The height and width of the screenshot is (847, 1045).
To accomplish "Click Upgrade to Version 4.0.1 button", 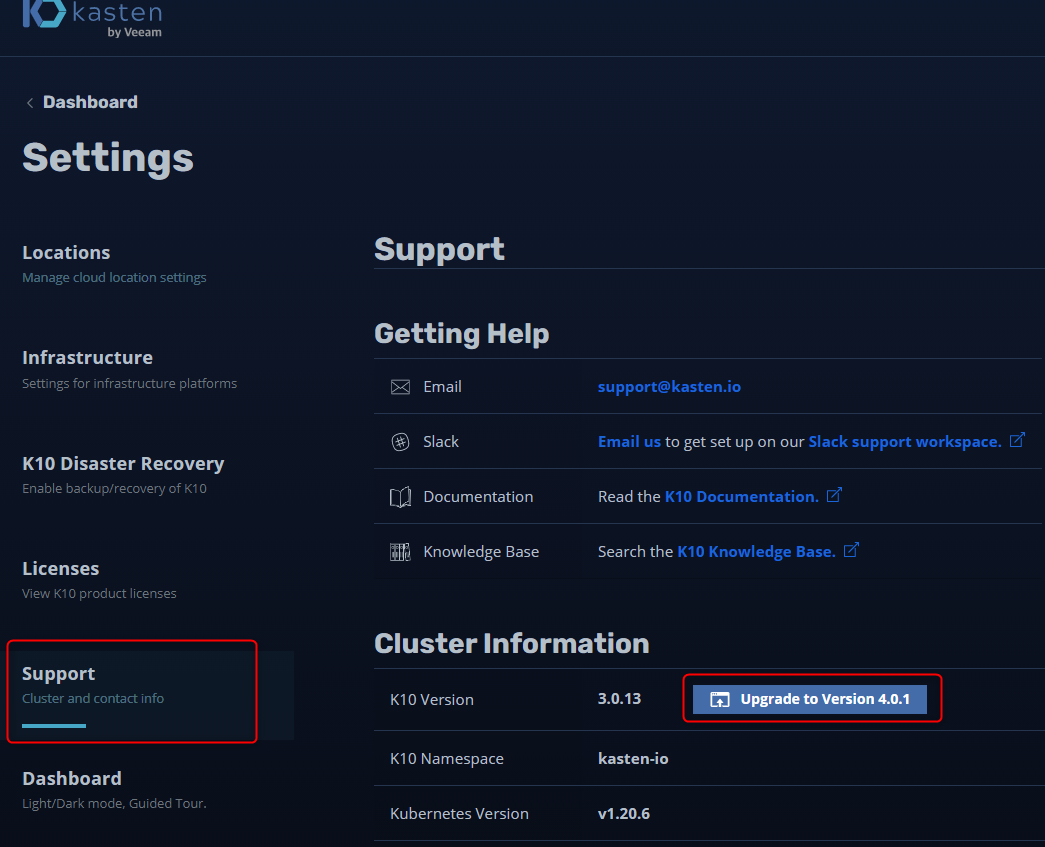I will point(810,700).
